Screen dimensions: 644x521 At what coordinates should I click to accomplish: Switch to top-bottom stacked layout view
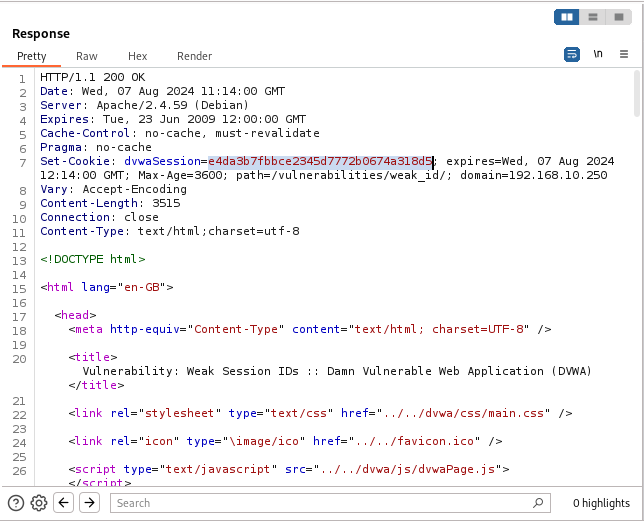pyautogui.click(x=593, y=17)
